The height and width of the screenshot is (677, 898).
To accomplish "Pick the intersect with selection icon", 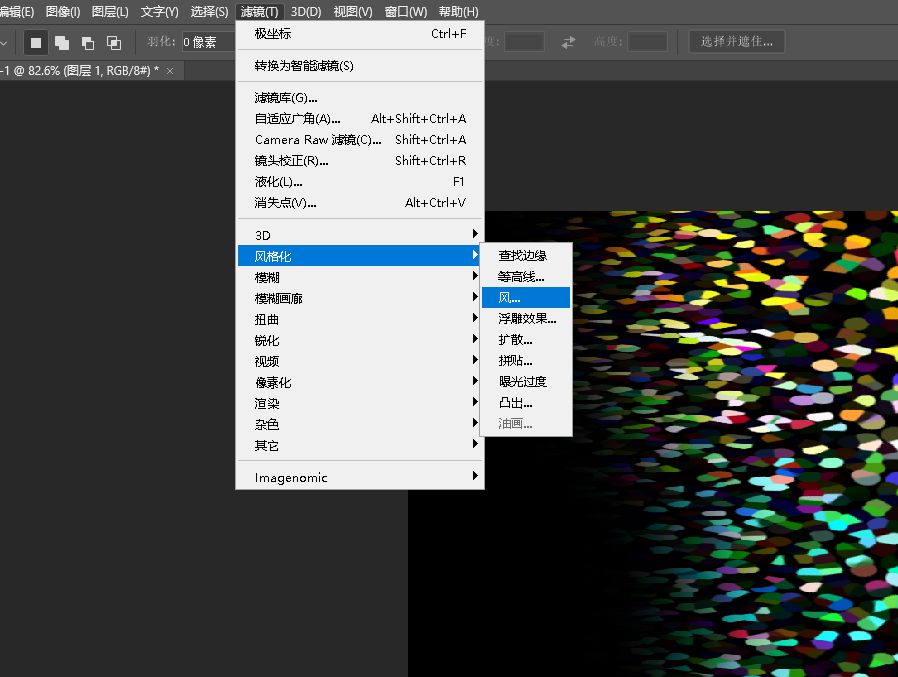I will [x=114, y=42].
